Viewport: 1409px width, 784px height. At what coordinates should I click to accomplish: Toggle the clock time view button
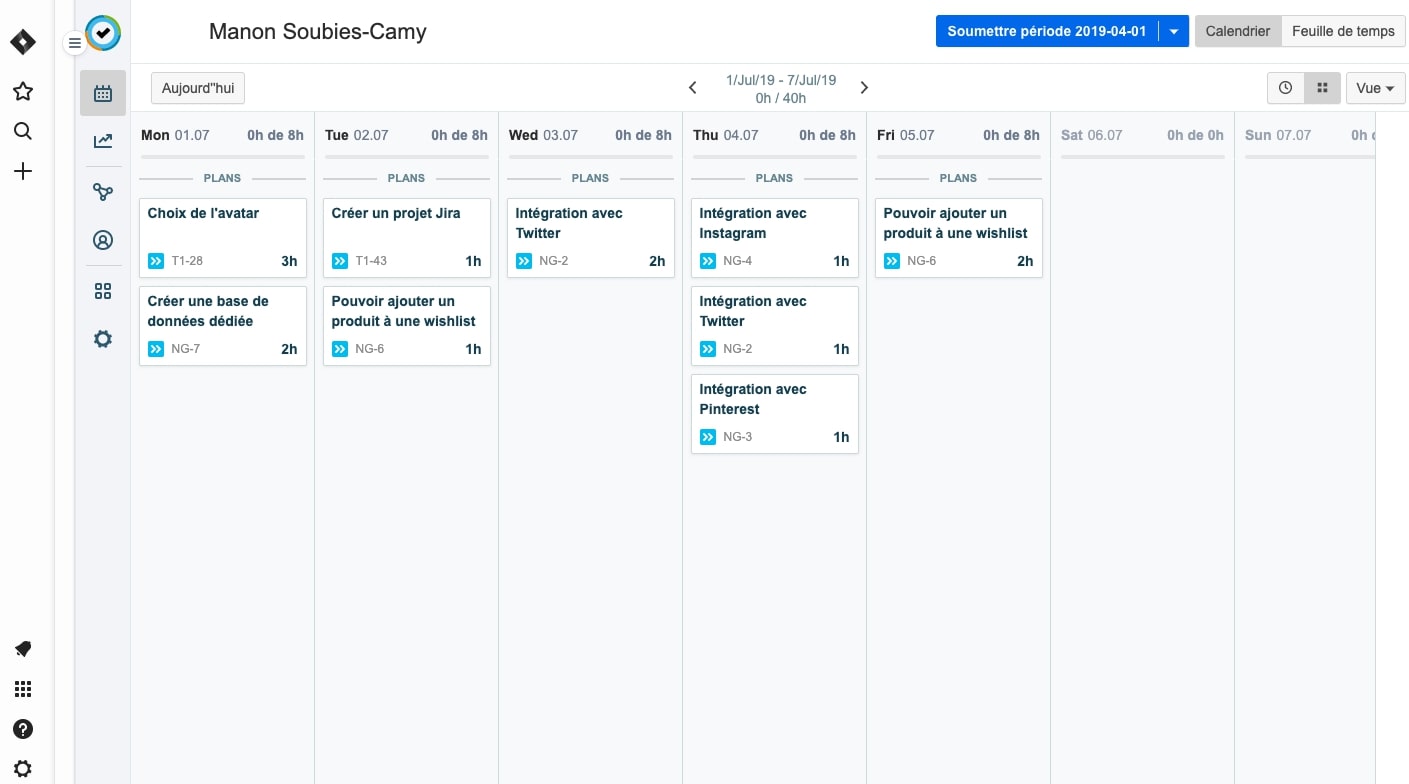1285,88
